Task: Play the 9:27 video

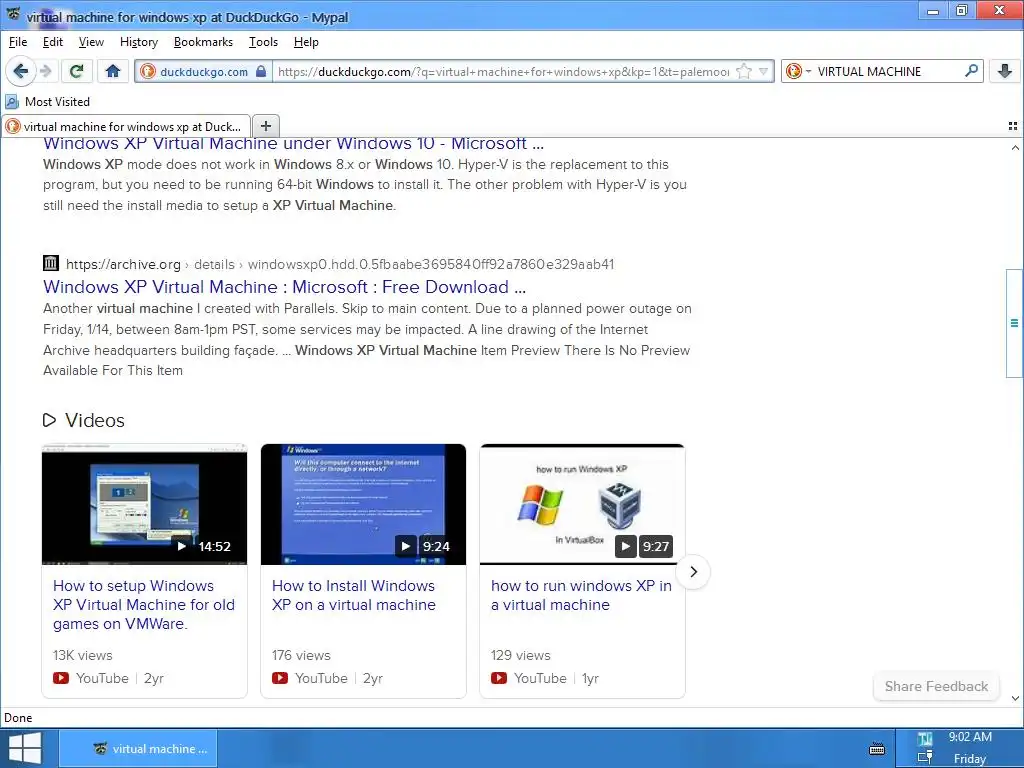Action: click(626, 546)
